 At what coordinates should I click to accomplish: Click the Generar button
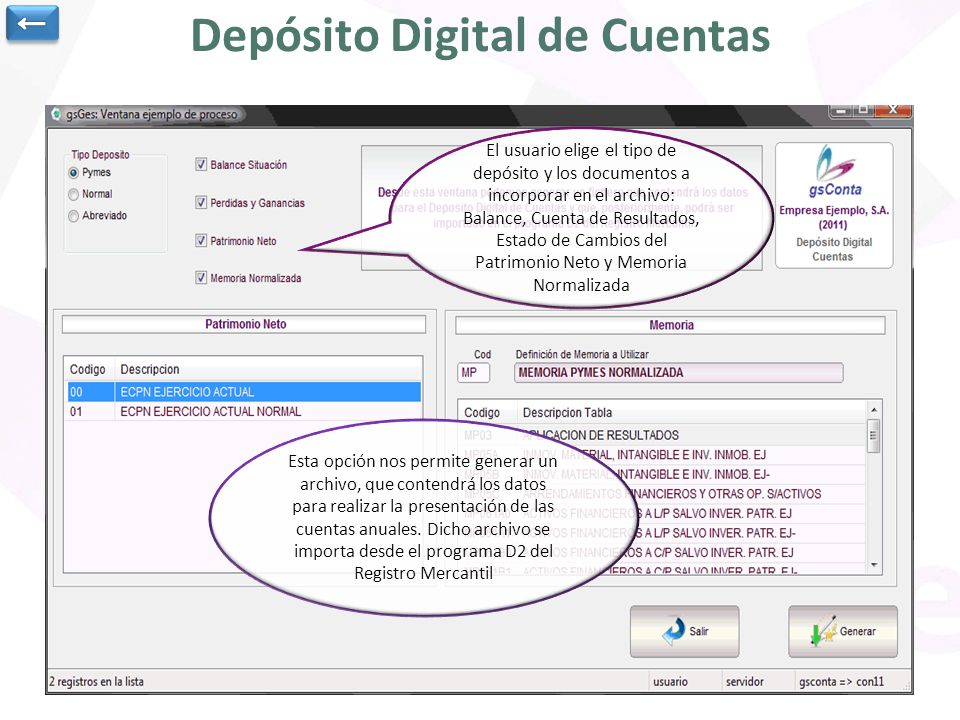point(843,631)
